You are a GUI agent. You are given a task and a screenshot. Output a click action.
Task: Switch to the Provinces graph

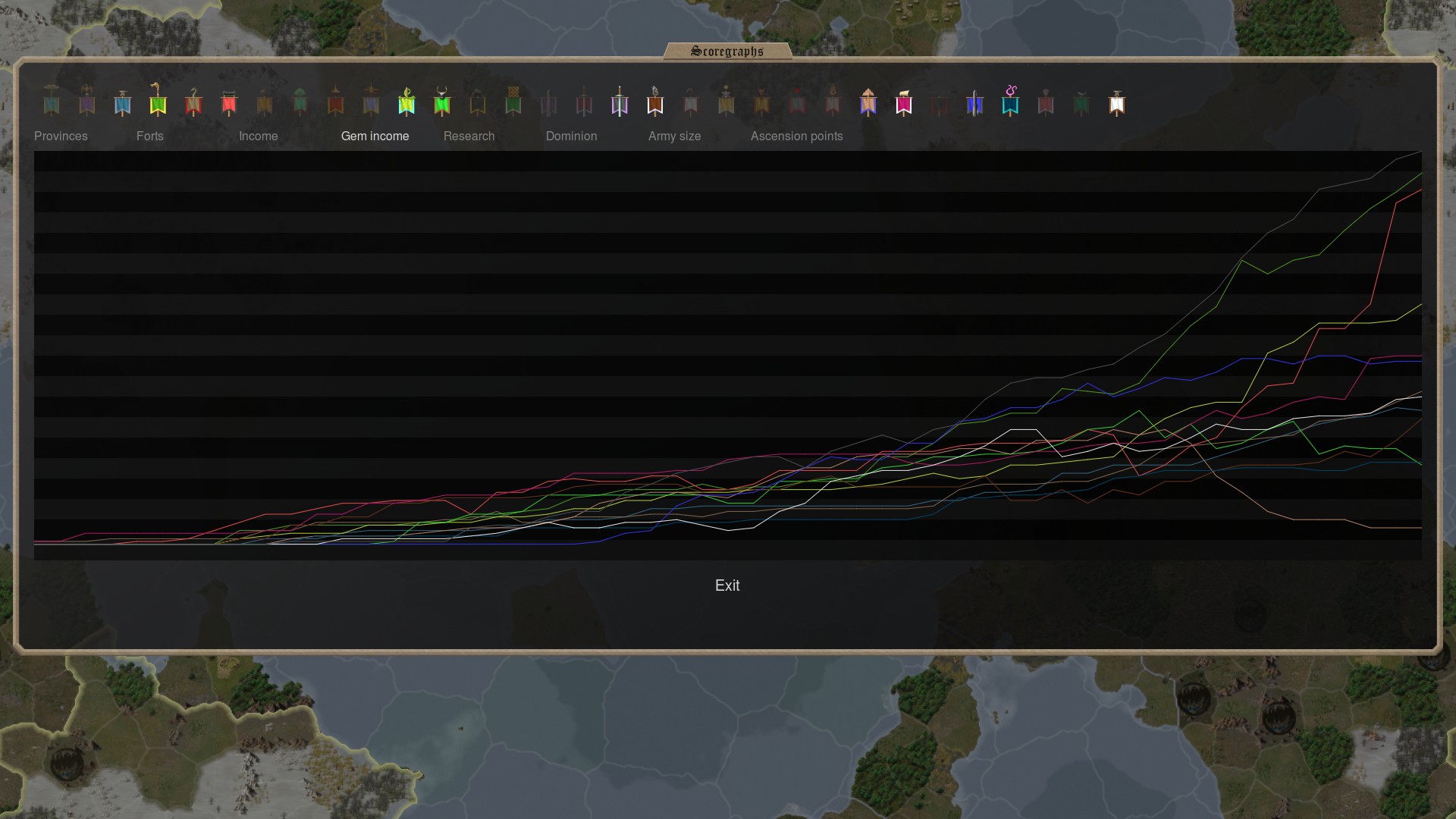(61, 136)
